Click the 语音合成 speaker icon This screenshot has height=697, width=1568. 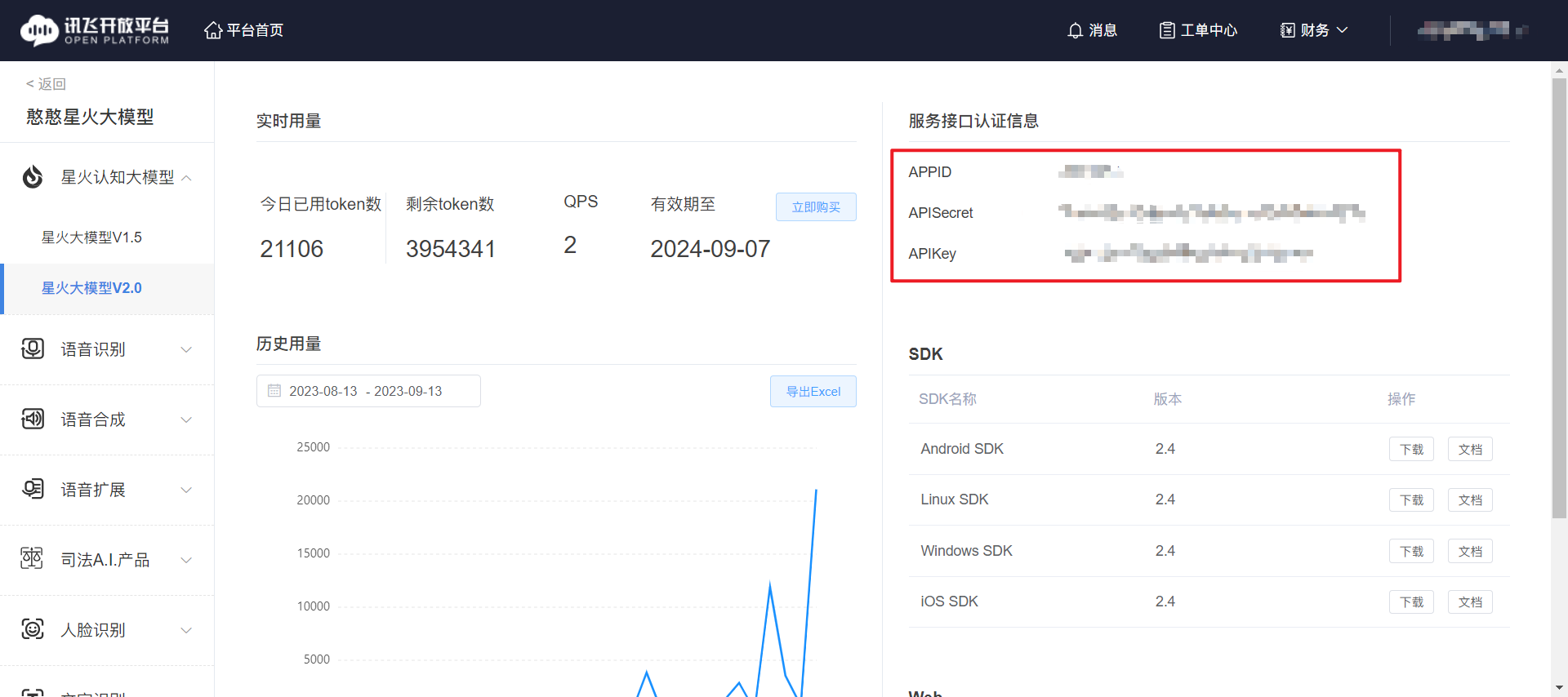33,420
